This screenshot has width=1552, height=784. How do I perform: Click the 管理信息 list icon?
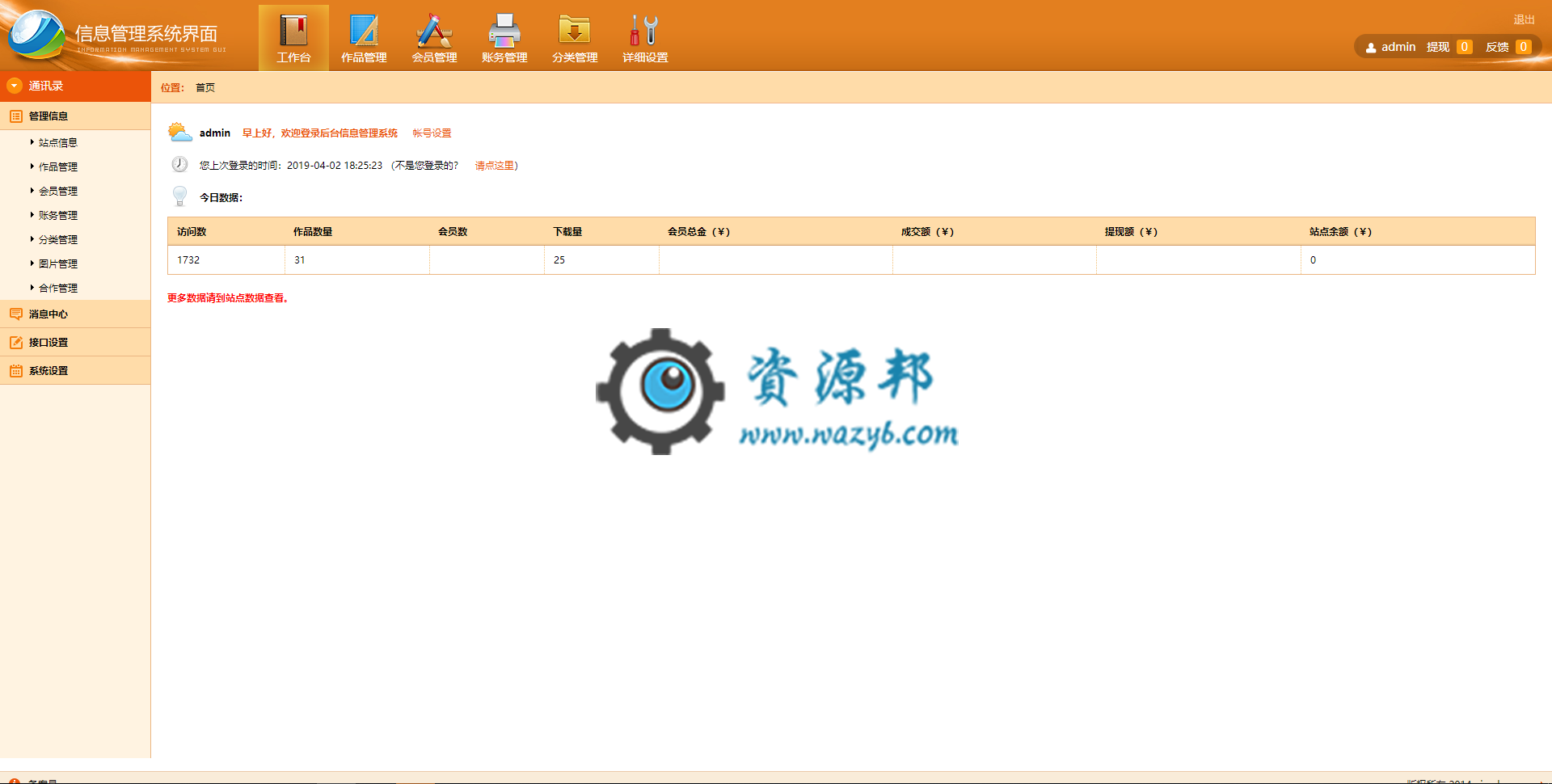[x=16, y=116]
